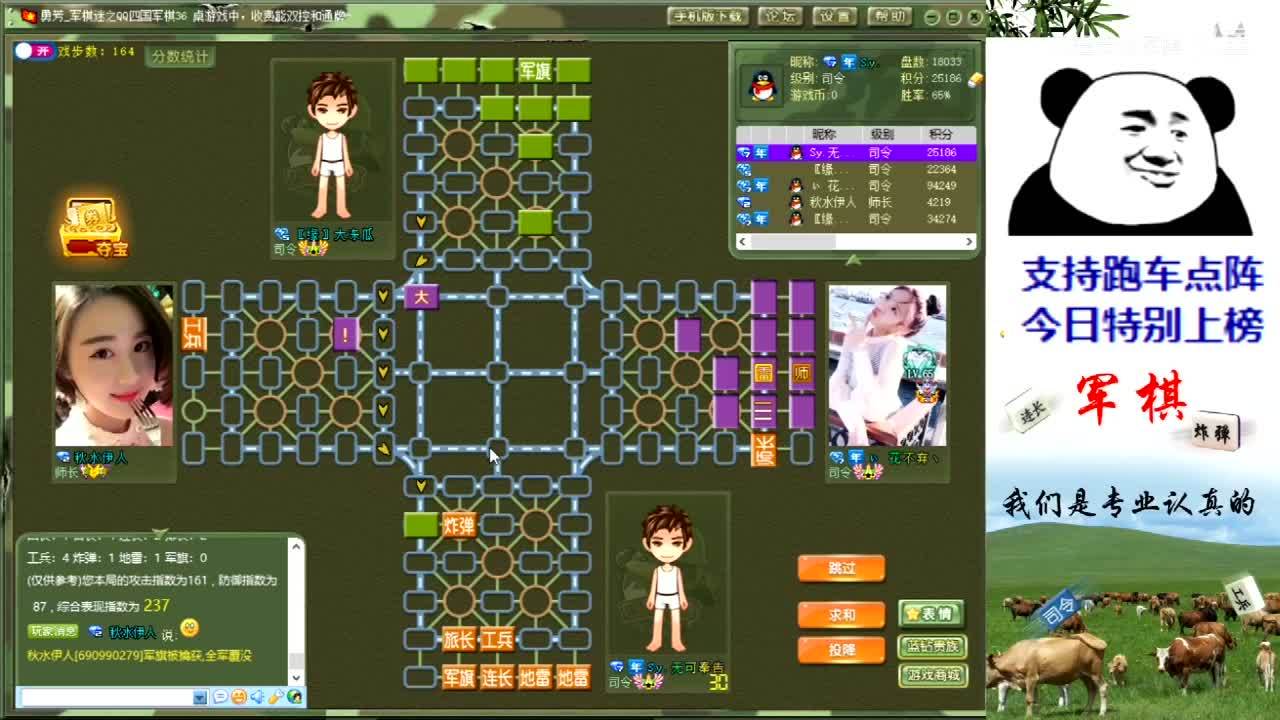Click the chat message input field
Viewport: 1280px width, 720px height.
(105, 697)
